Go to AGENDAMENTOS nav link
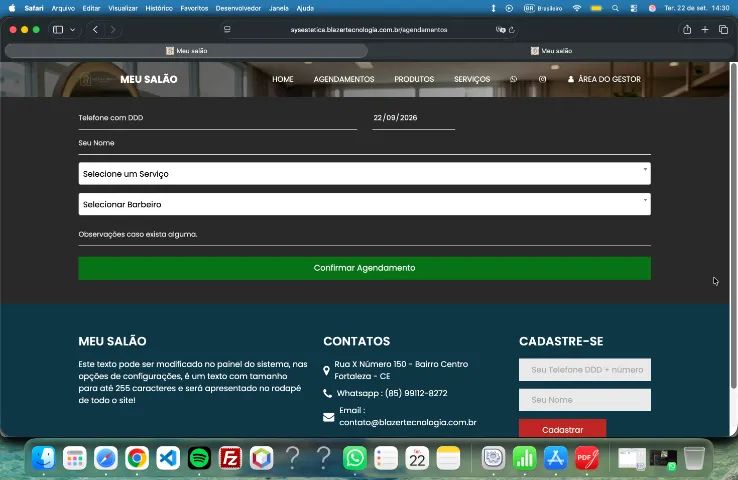 [344, 79]
